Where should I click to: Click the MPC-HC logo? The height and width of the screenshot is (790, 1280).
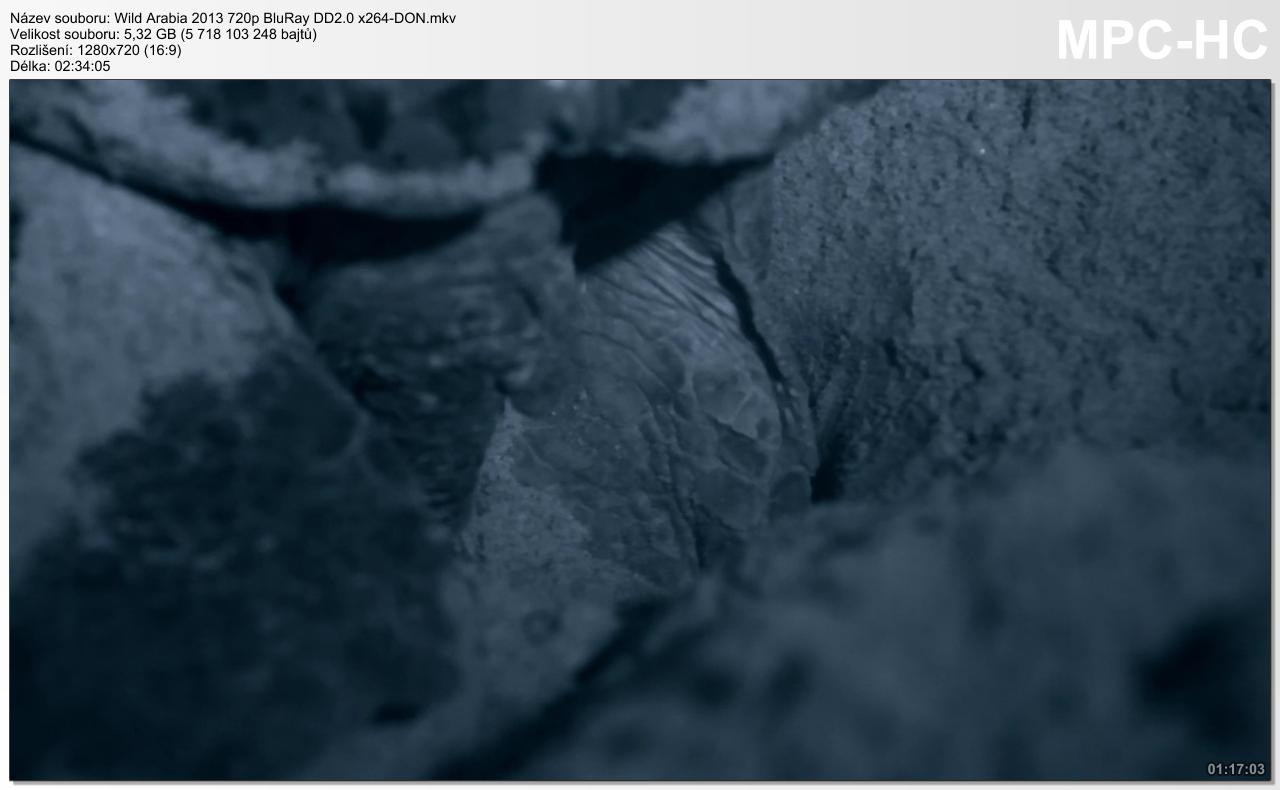point(1161,41)
